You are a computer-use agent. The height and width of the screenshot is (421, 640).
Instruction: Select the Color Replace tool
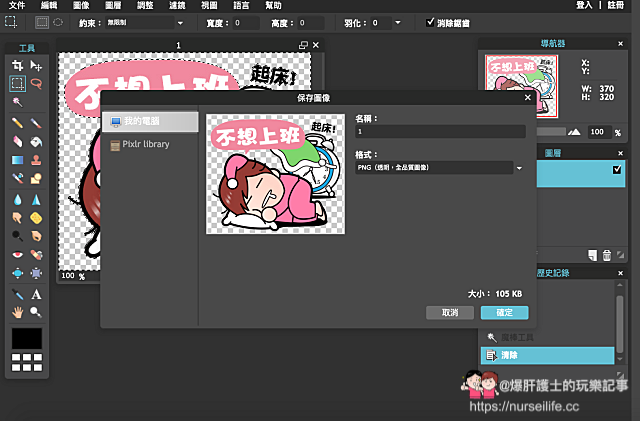tap(17, 178)
